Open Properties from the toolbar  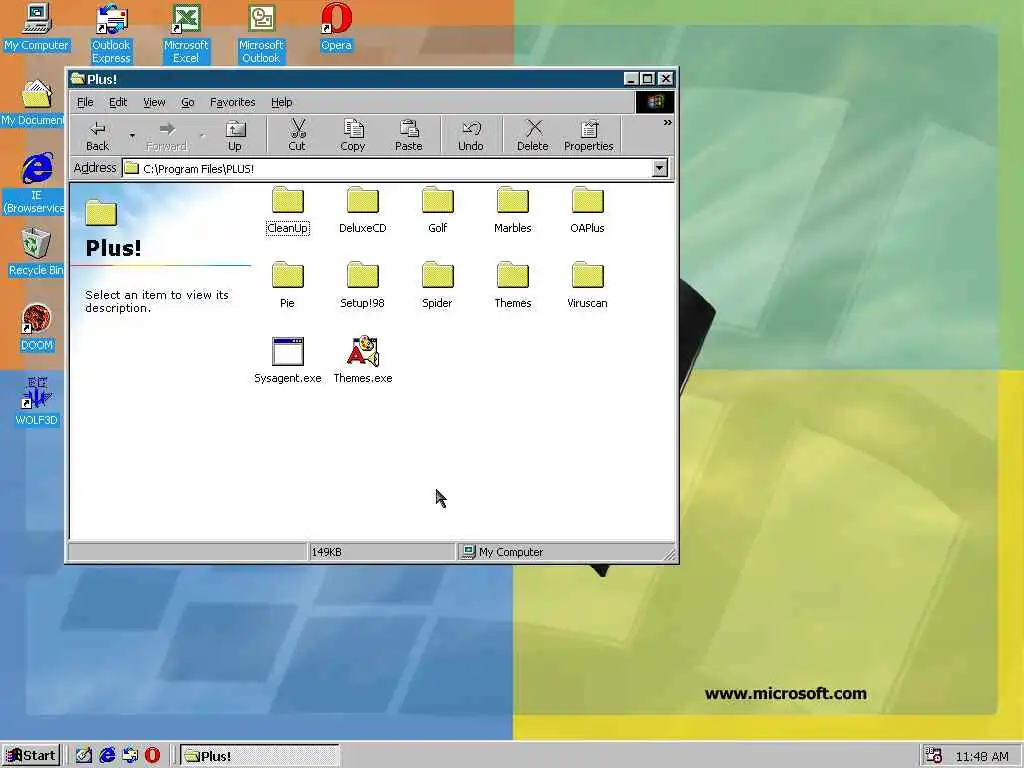click(x=588, y=135)
